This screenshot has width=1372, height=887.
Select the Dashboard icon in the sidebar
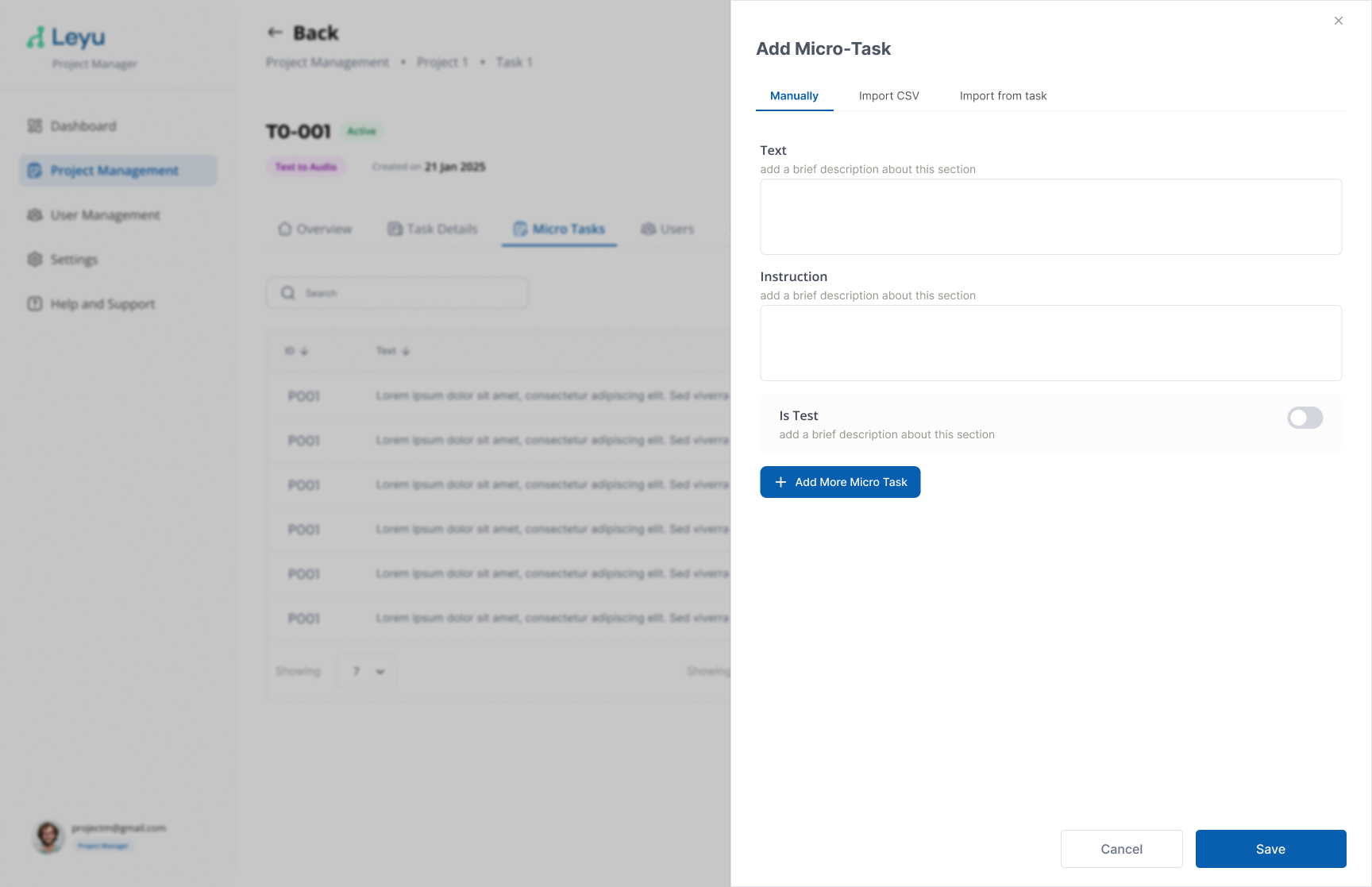34,125
